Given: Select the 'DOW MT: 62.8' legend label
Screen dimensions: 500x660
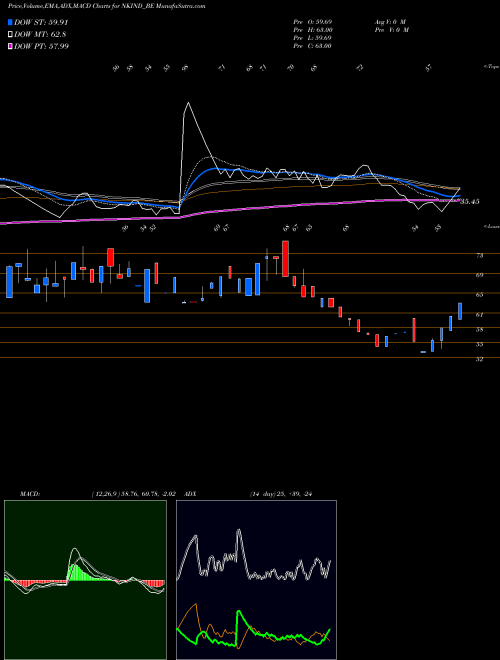Looking at the screenshot, I should 40,34.
